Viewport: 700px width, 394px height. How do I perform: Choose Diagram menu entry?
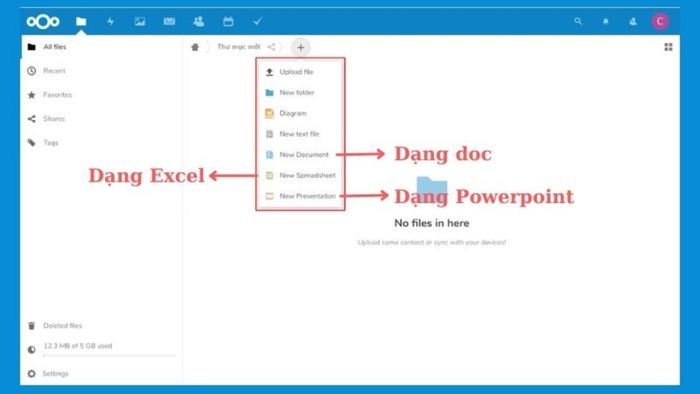[300, 113]
